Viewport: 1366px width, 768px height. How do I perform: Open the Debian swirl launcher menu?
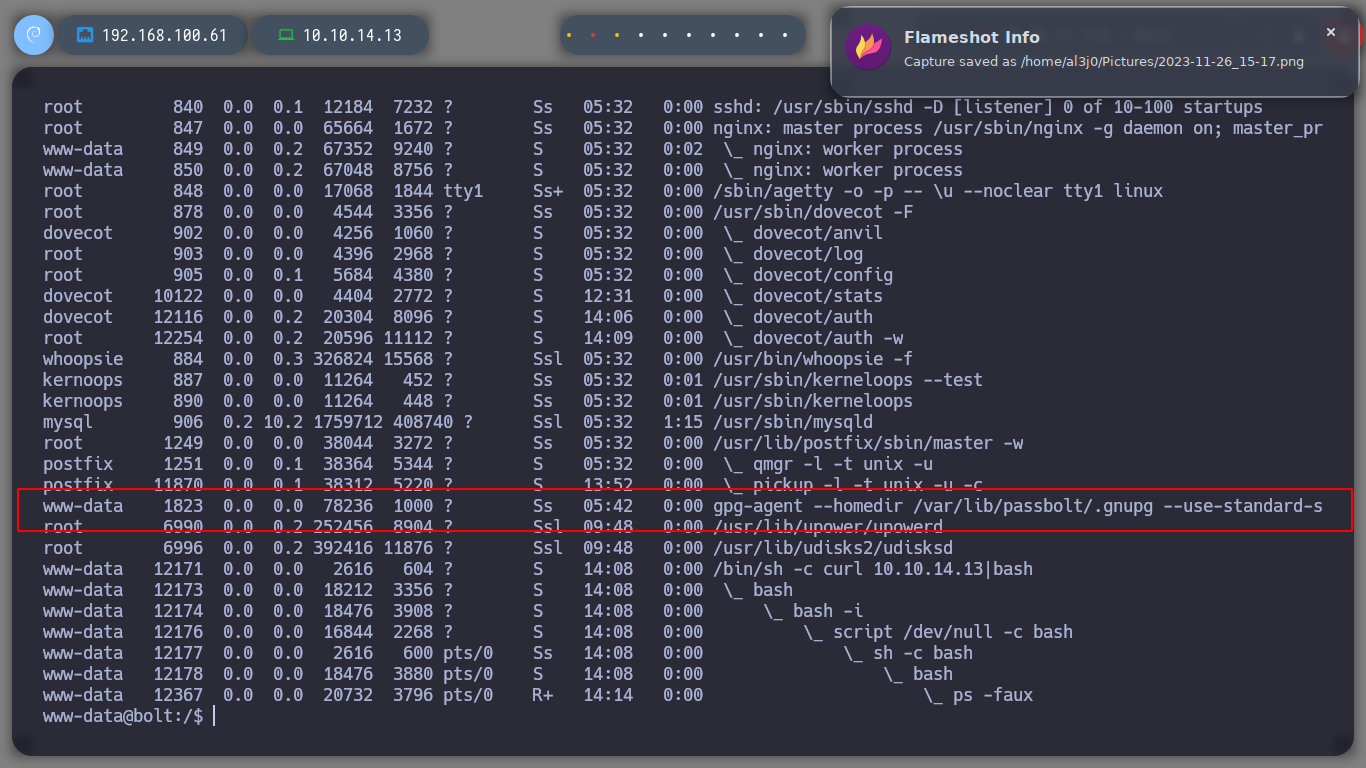[x=33, y=35]
